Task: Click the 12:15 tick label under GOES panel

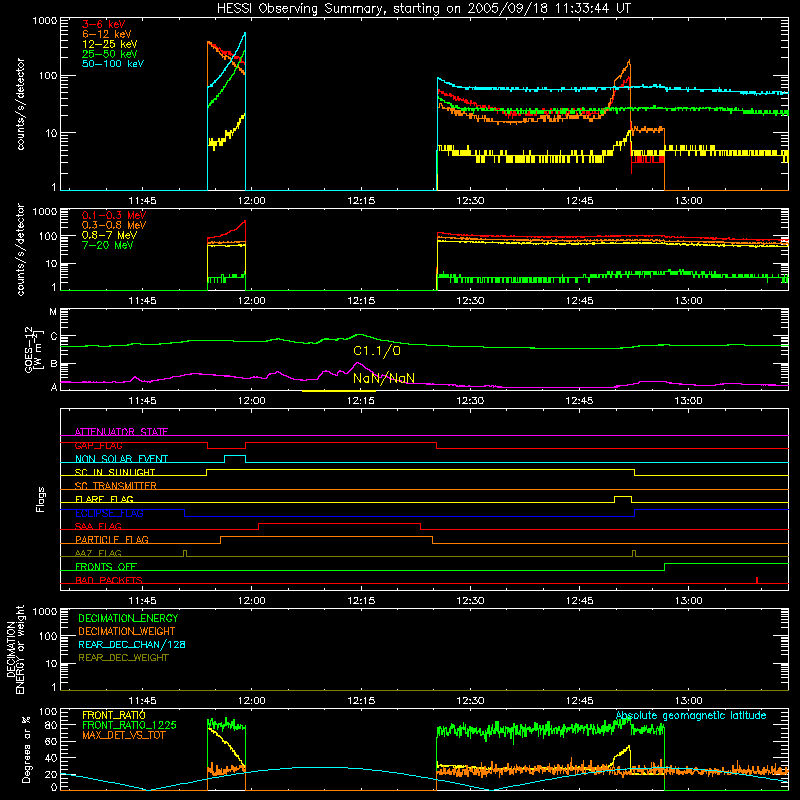Action: [x=361, y=401]
